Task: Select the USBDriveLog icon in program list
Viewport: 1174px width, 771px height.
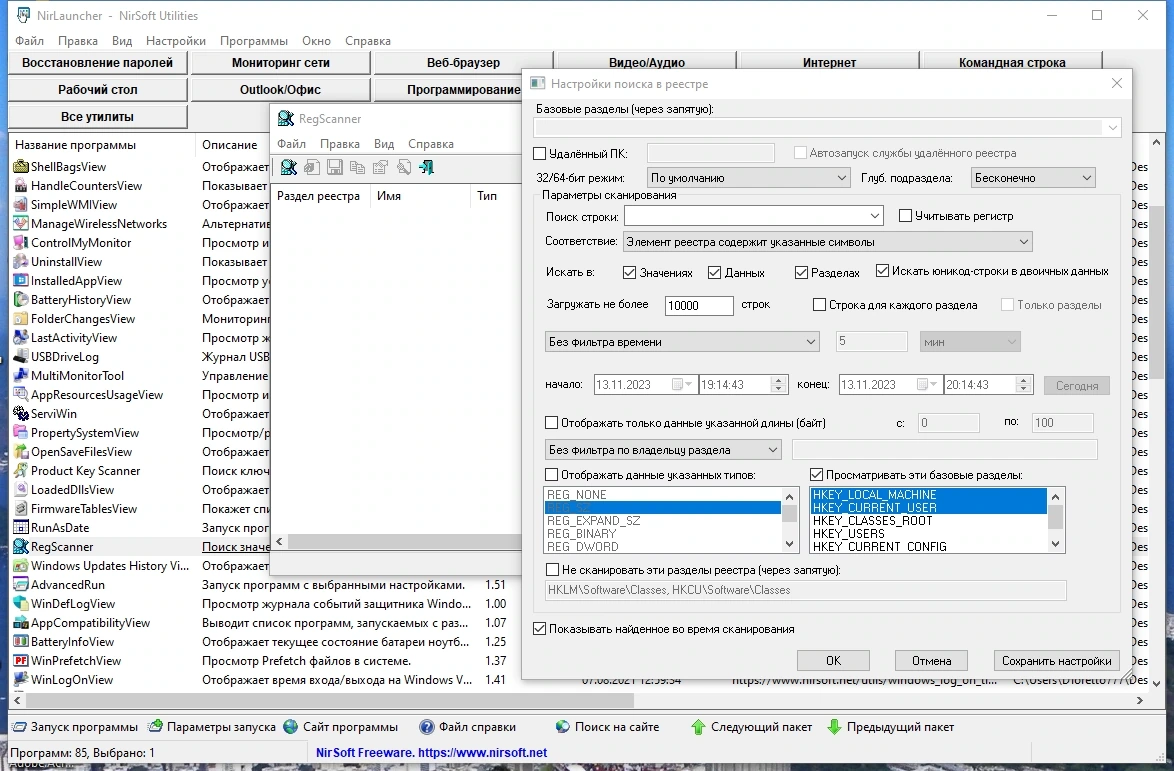Action: tap(21, 357)
